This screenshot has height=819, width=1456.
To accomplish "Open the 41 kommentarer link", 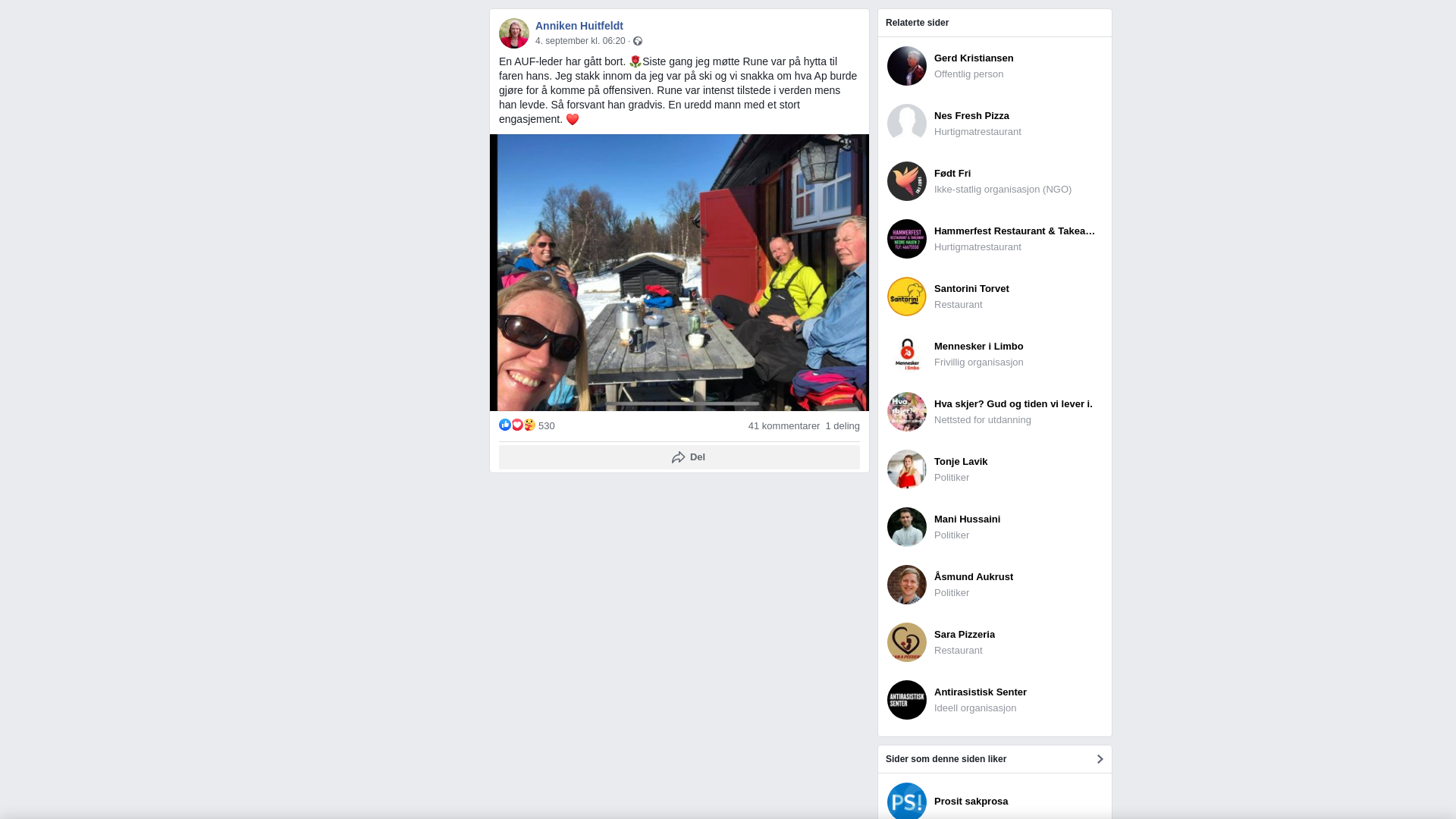I will click(x=783, y=426).
